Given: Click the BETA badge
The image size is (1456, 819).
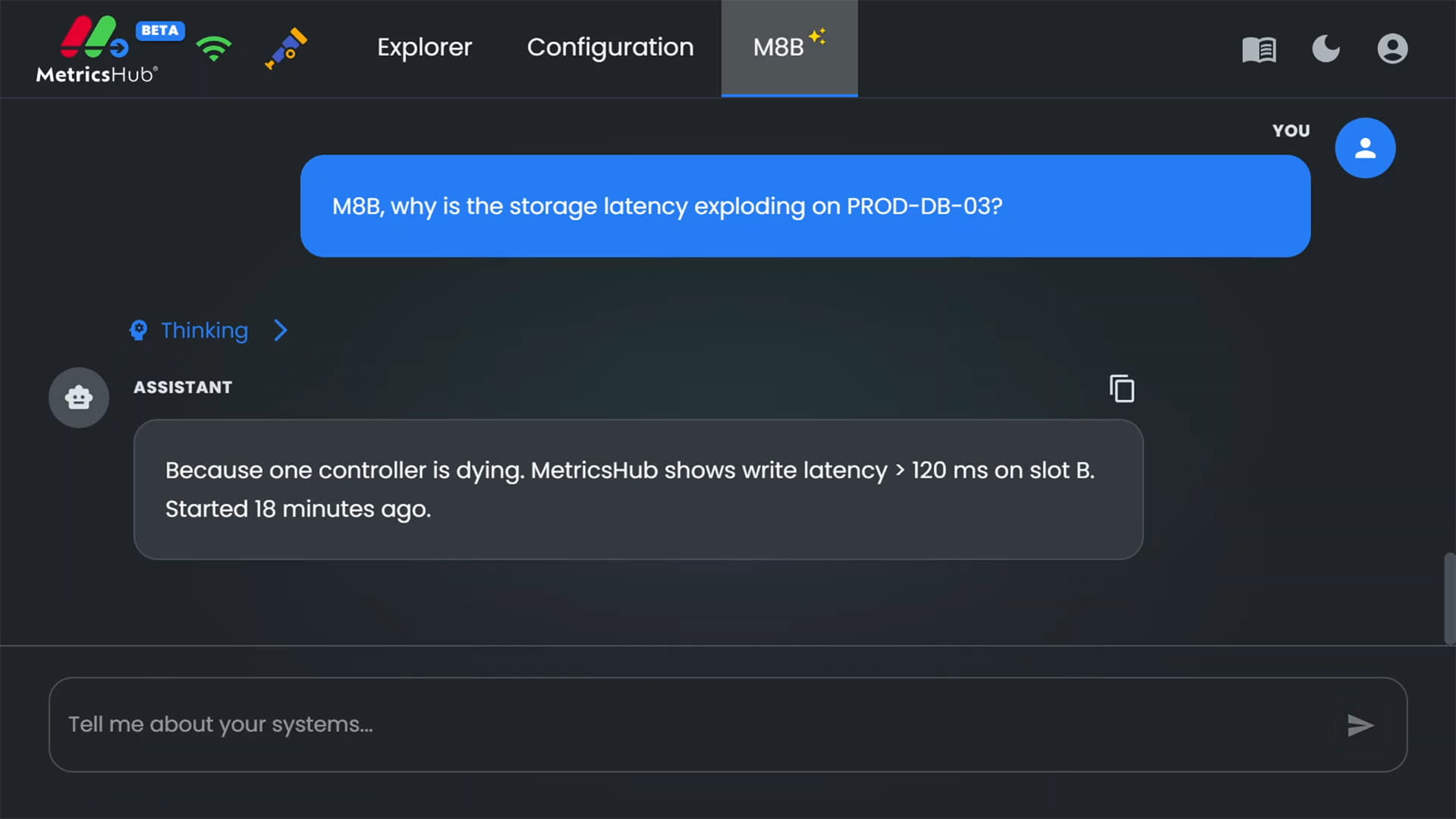Looking at the screenshot, I should [159, 30].
